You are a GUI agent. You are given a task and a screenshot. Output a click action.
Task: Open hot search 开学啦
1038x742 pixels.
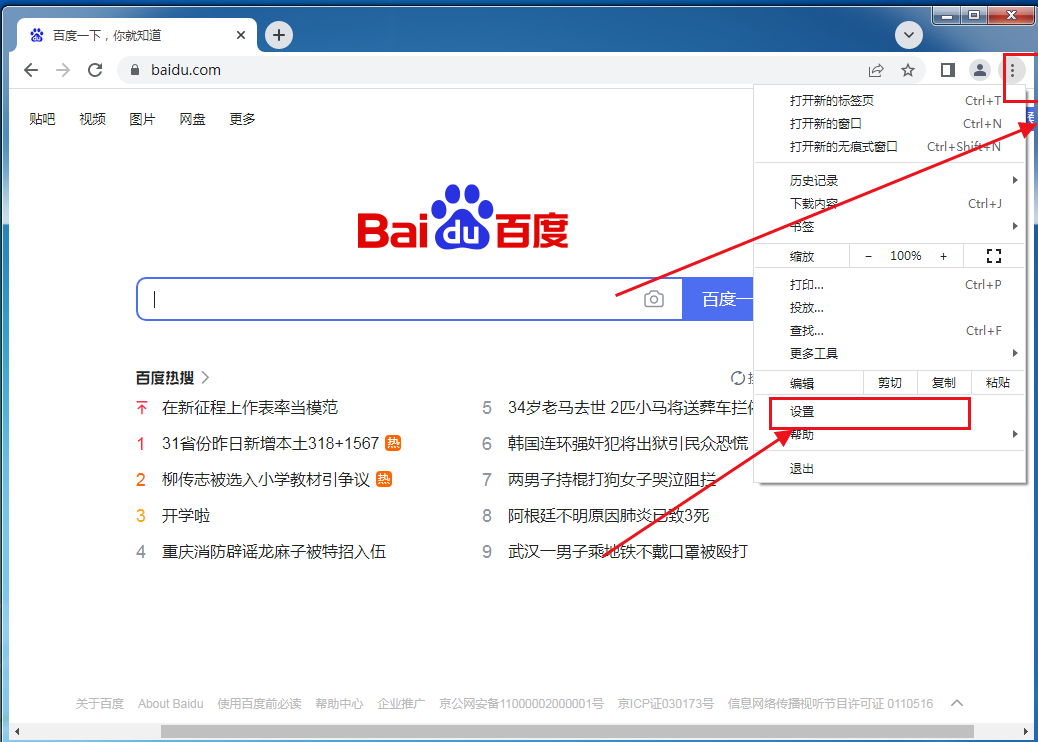coord(186,516)
